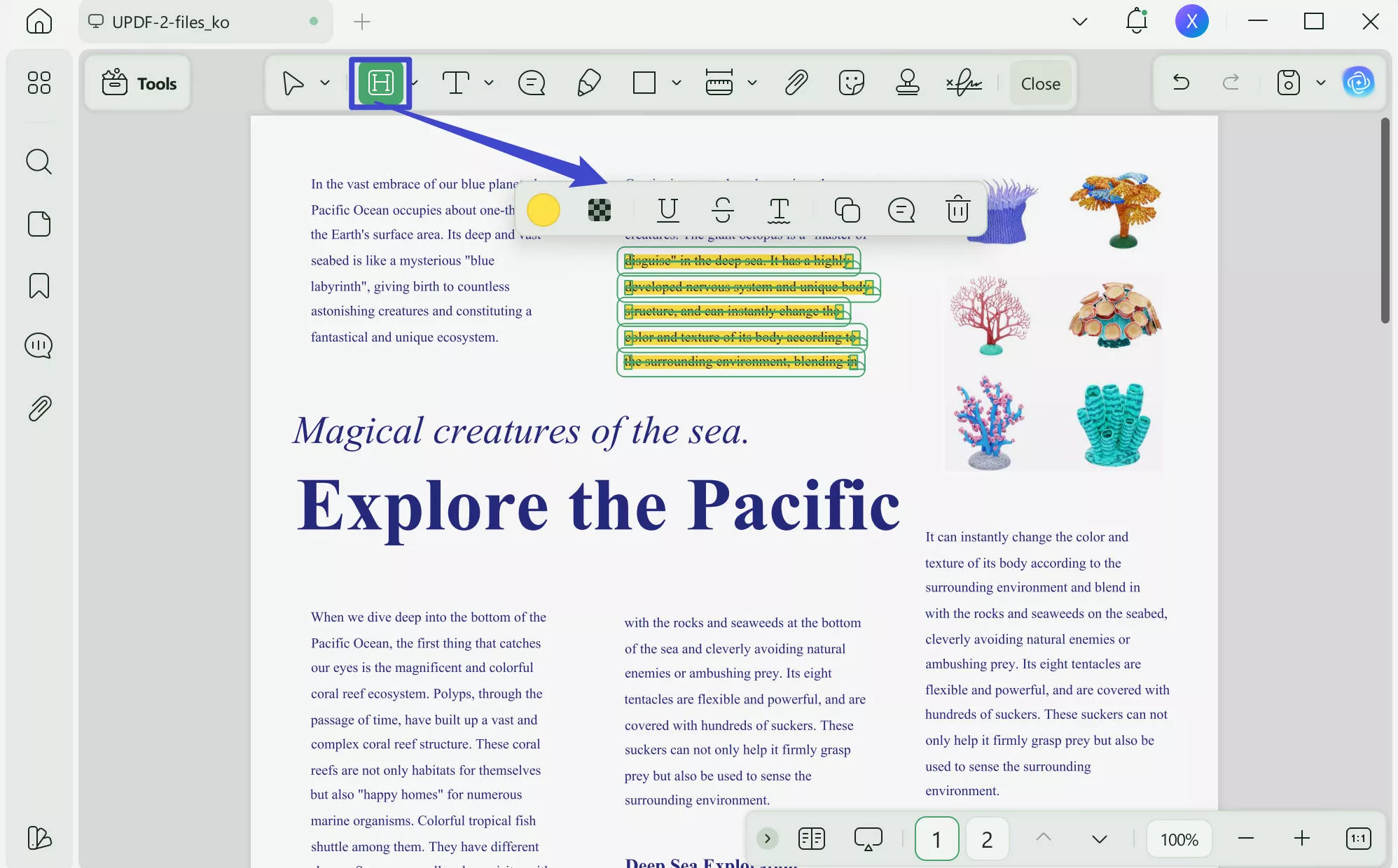The image size is (1398, 868).
Task: Open the save options dropdown arrow
Action: click(x=1320, y=83)
